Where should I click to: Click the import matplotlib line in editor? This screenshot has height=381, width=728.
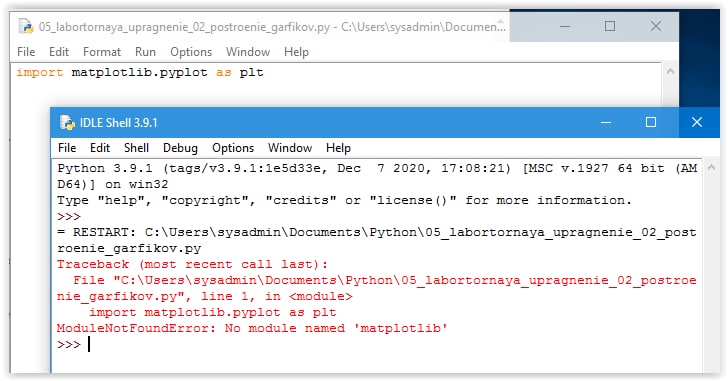pos(140,73)
